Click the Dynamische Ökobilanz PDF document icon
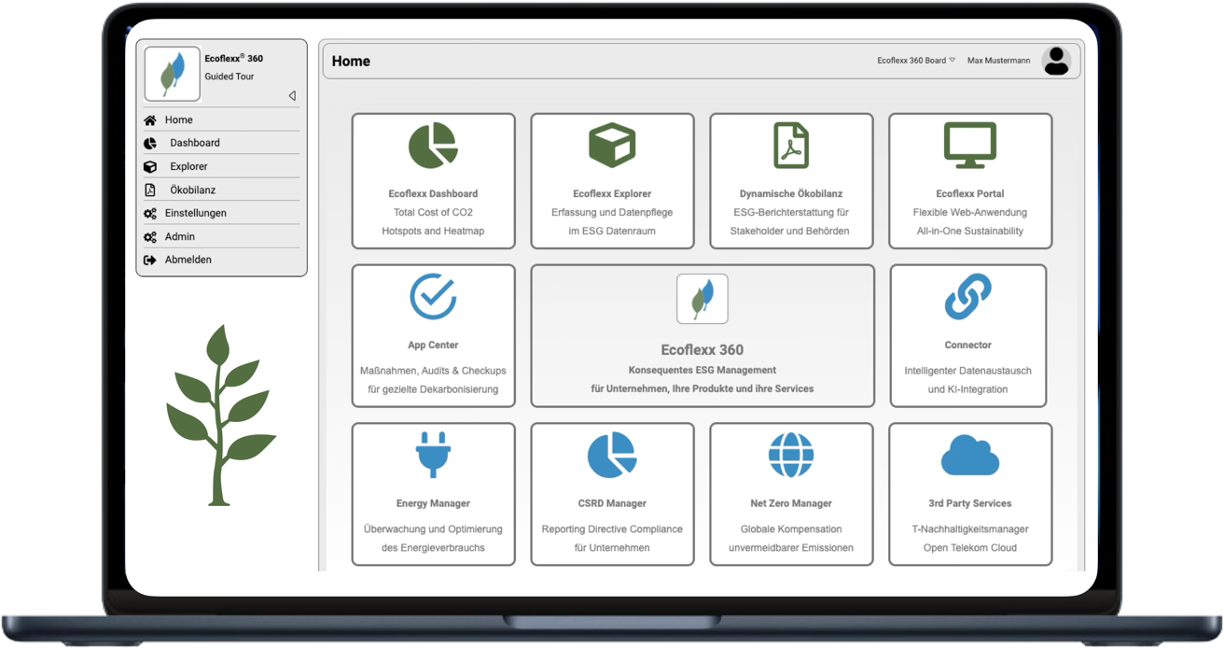The image size is (1224, 648). [791, 146]
